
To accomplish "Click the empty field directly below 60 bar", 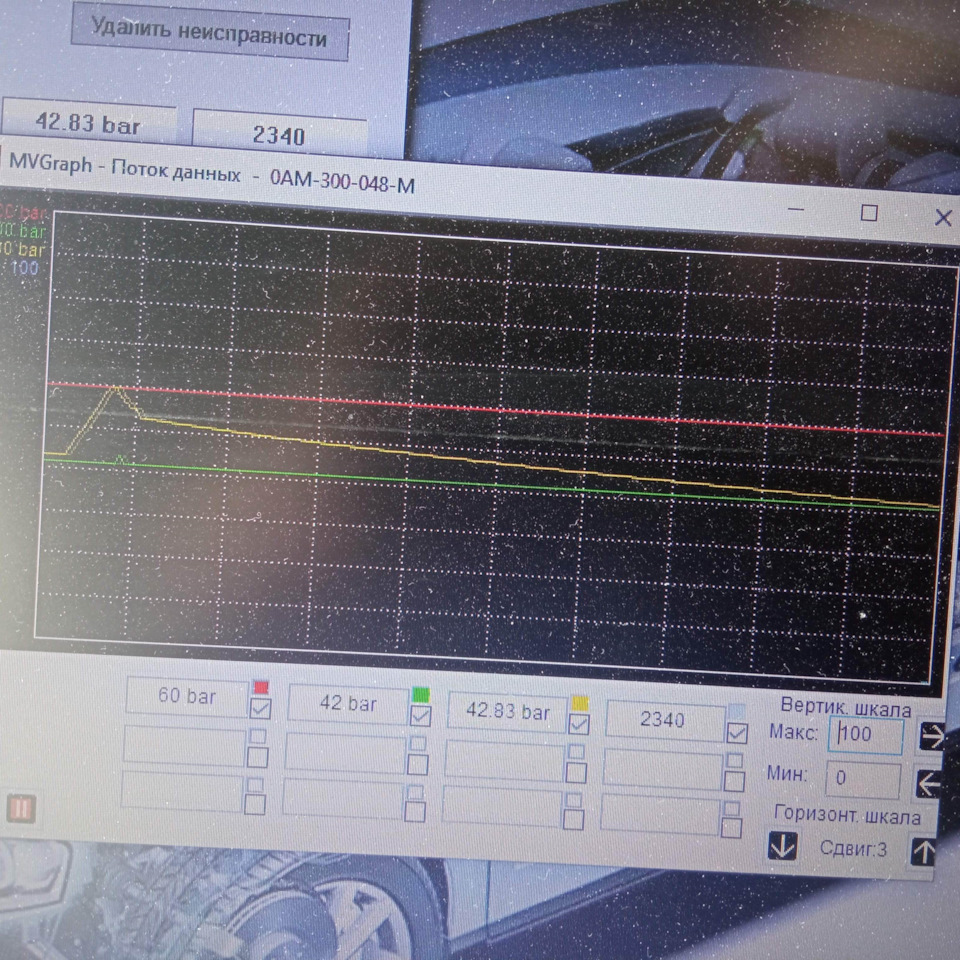I will (x=185, y=745).
